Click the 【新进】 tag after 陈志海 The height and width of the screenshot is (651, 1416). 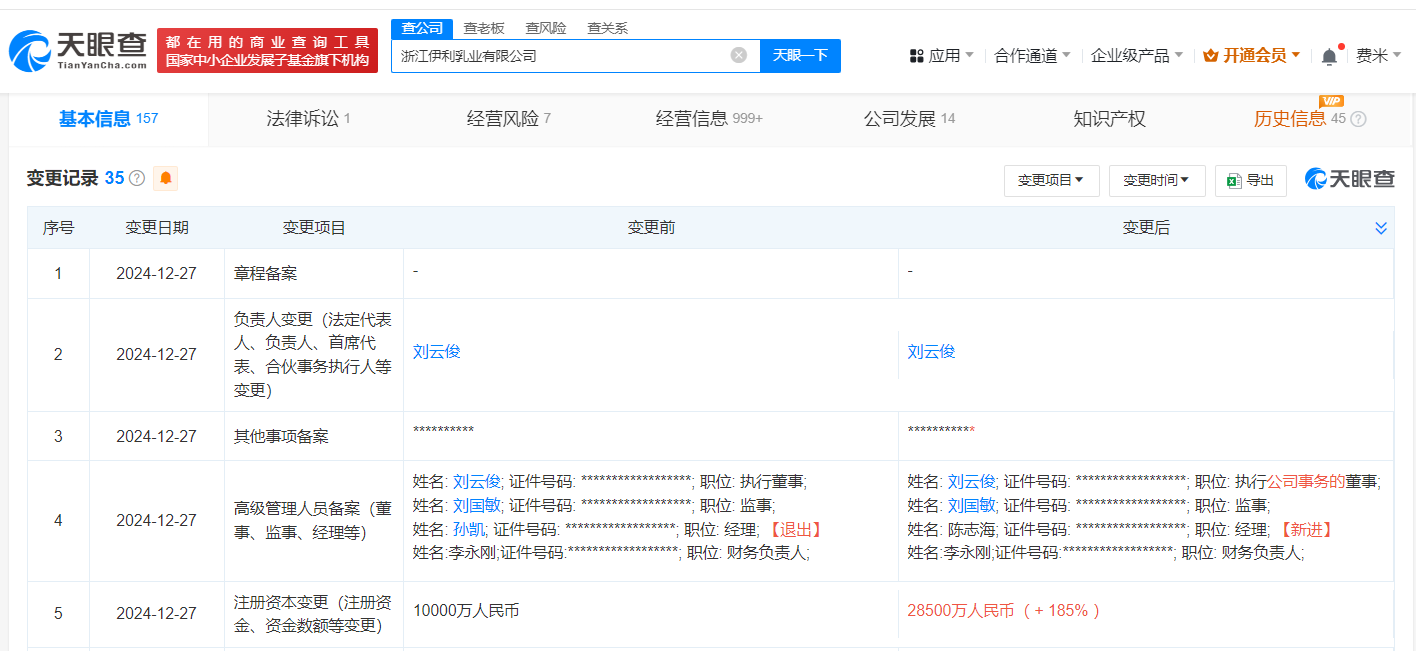(x=1306, y=529)
